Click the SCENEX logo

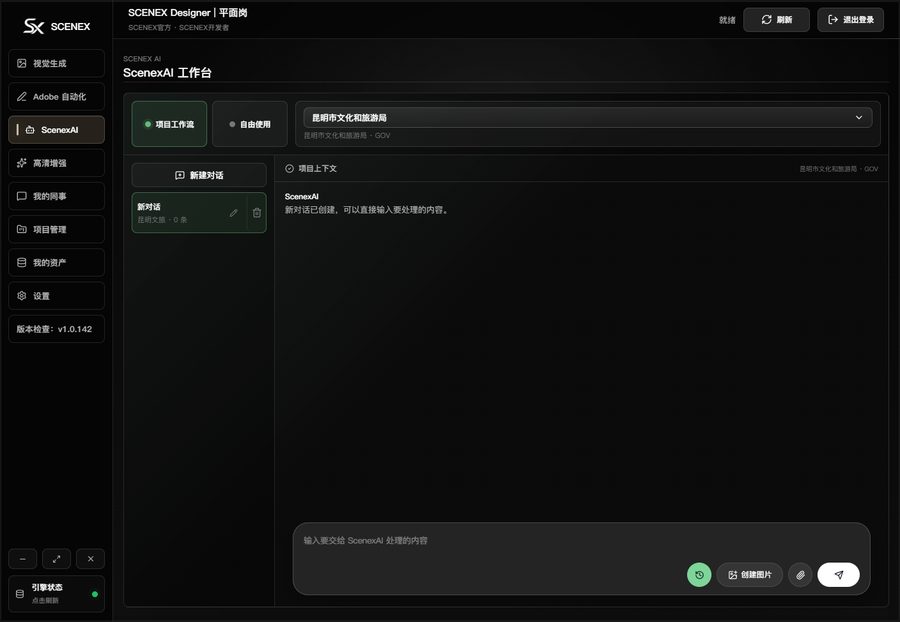tap(56, 26)
